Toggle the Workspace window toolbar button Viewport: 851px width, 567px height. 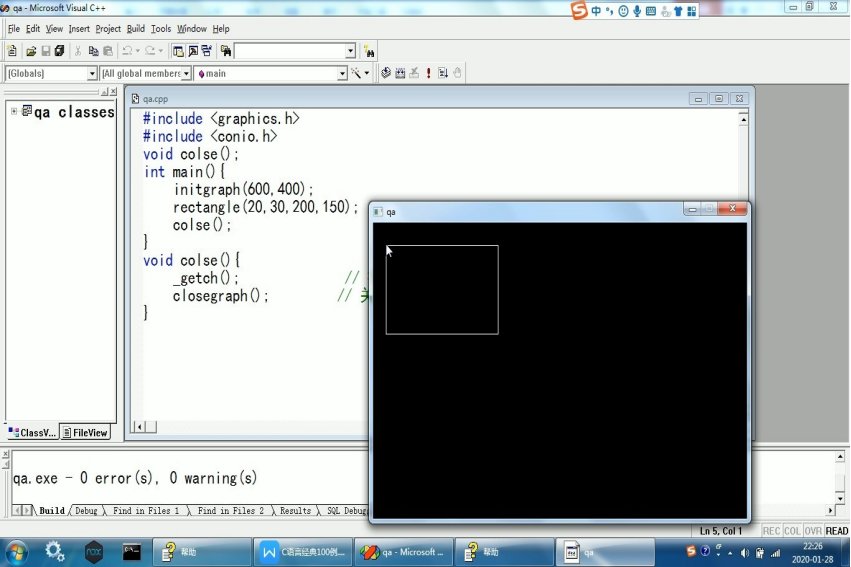tap(178, 51)
